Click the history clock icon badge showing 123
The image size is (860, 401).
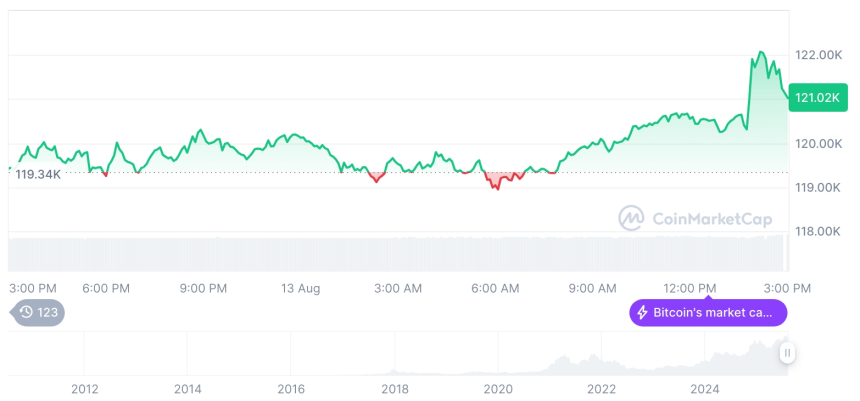tap(38, 313)
